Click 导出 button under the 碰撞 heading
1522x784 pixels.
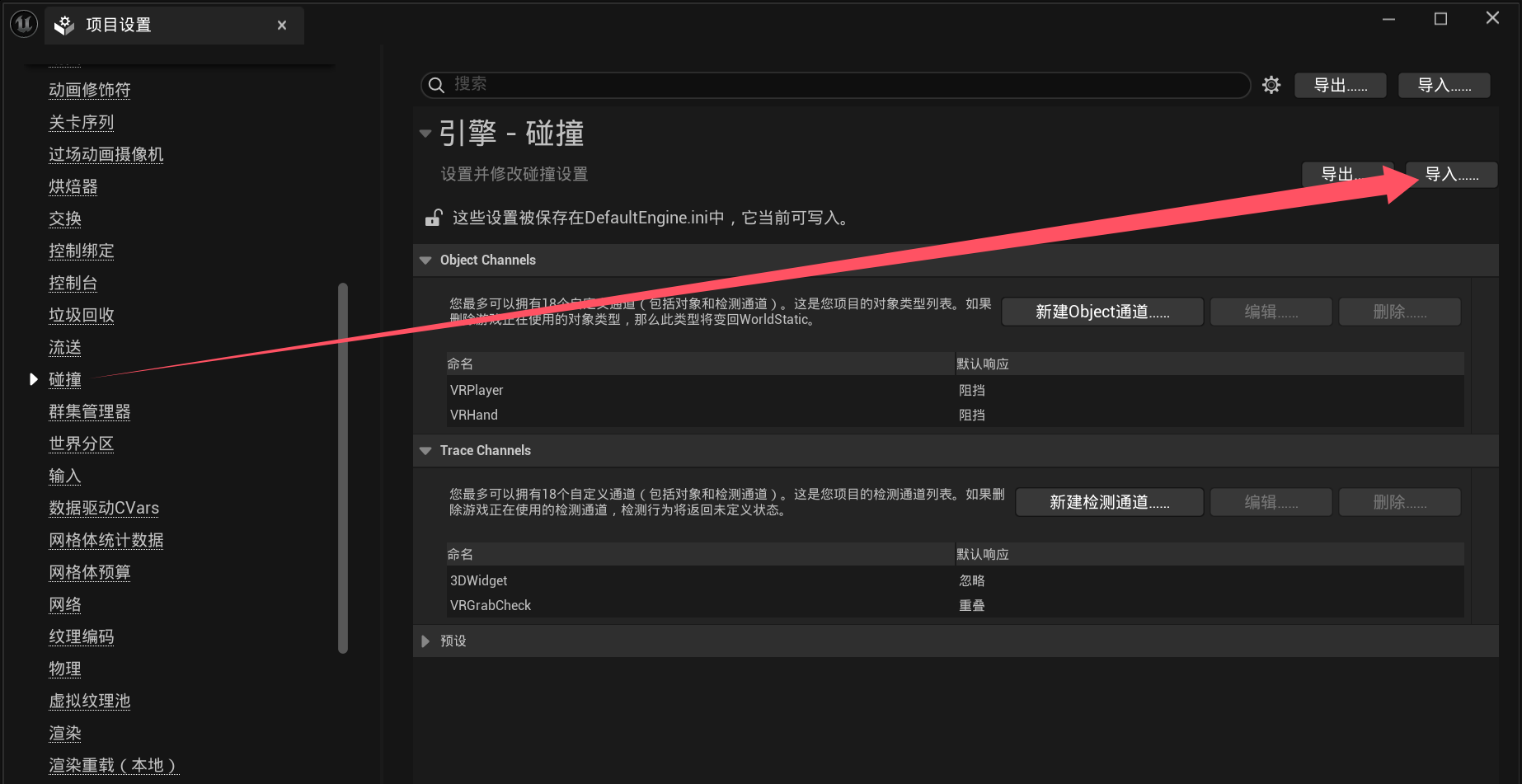pos(1347,174)
